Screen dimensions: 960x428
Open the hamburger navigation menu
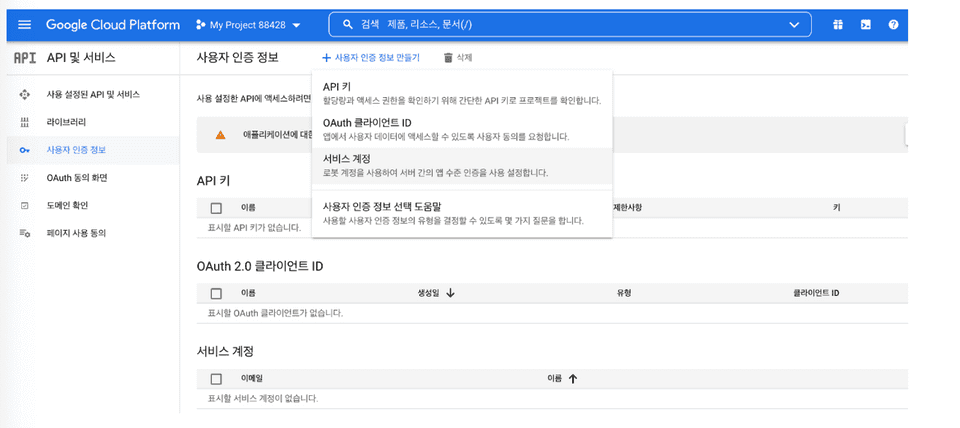click(x=24, y=25)
